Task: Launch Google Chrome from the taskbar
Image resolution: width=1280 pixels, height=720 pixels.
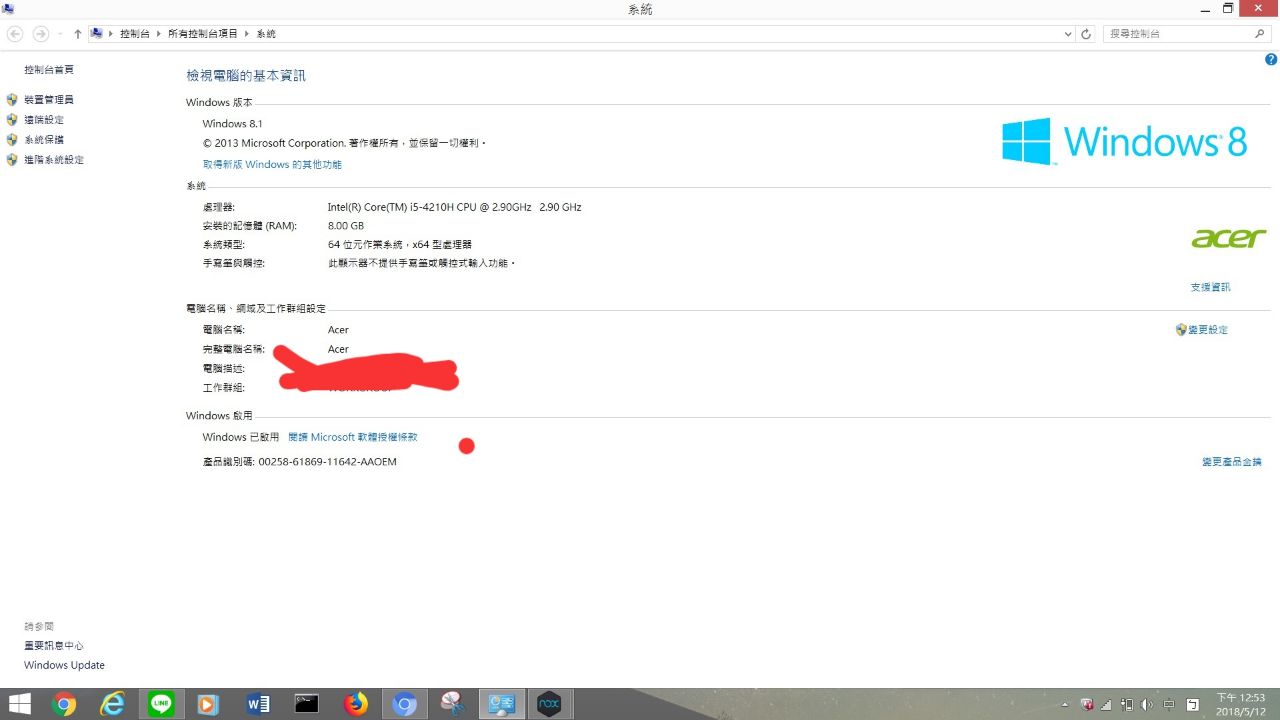Action: (x=64, y=704)
